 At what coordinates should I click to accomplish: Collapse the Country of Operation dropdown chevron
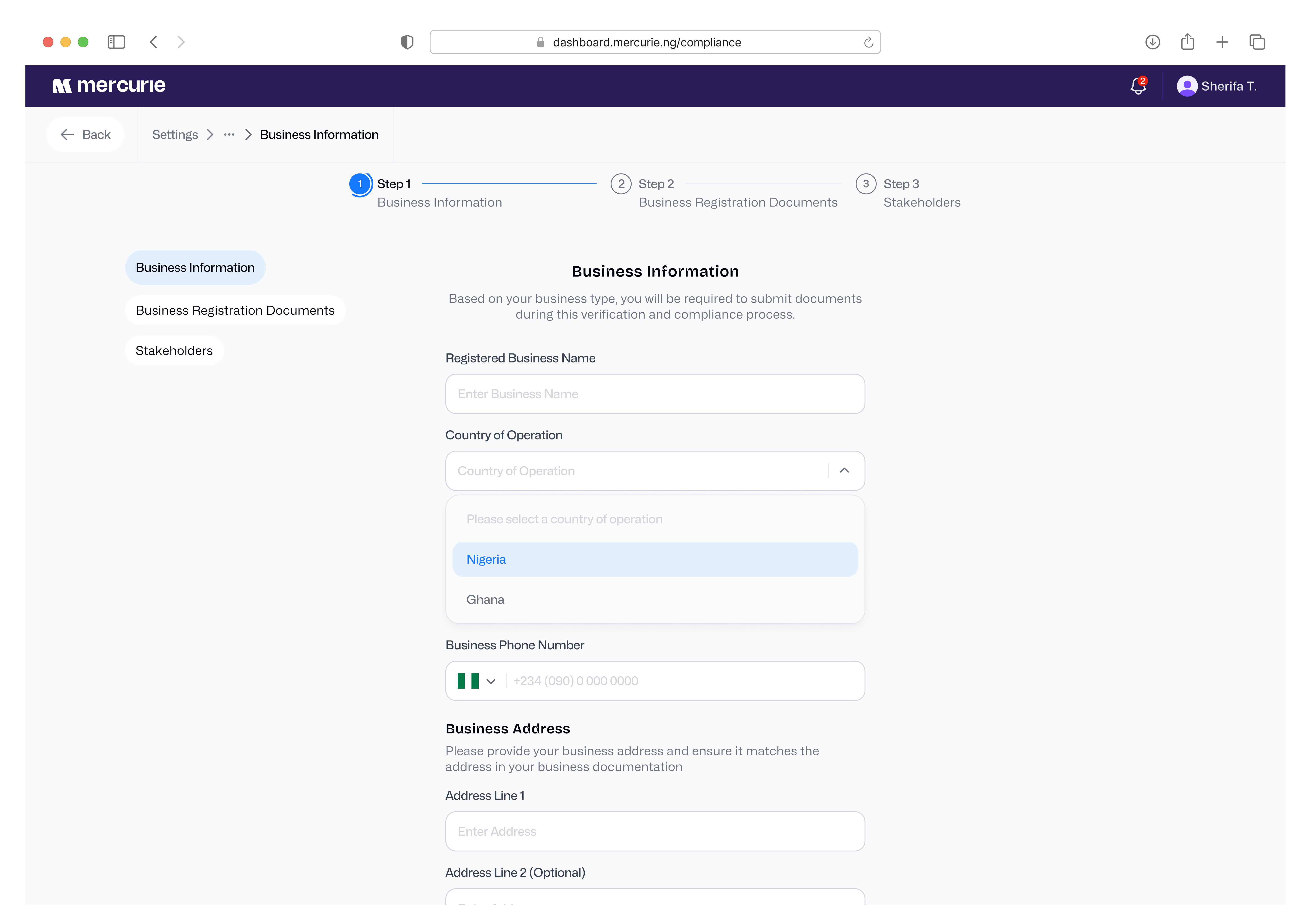coord(845,471)
